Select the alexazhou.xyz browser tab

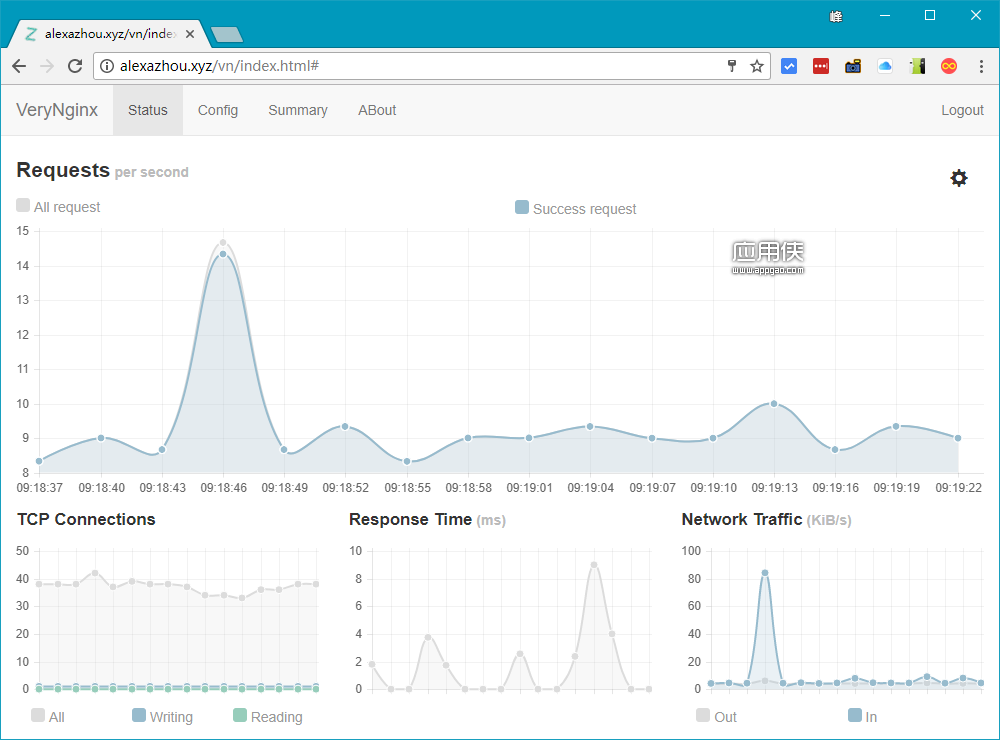108,34
